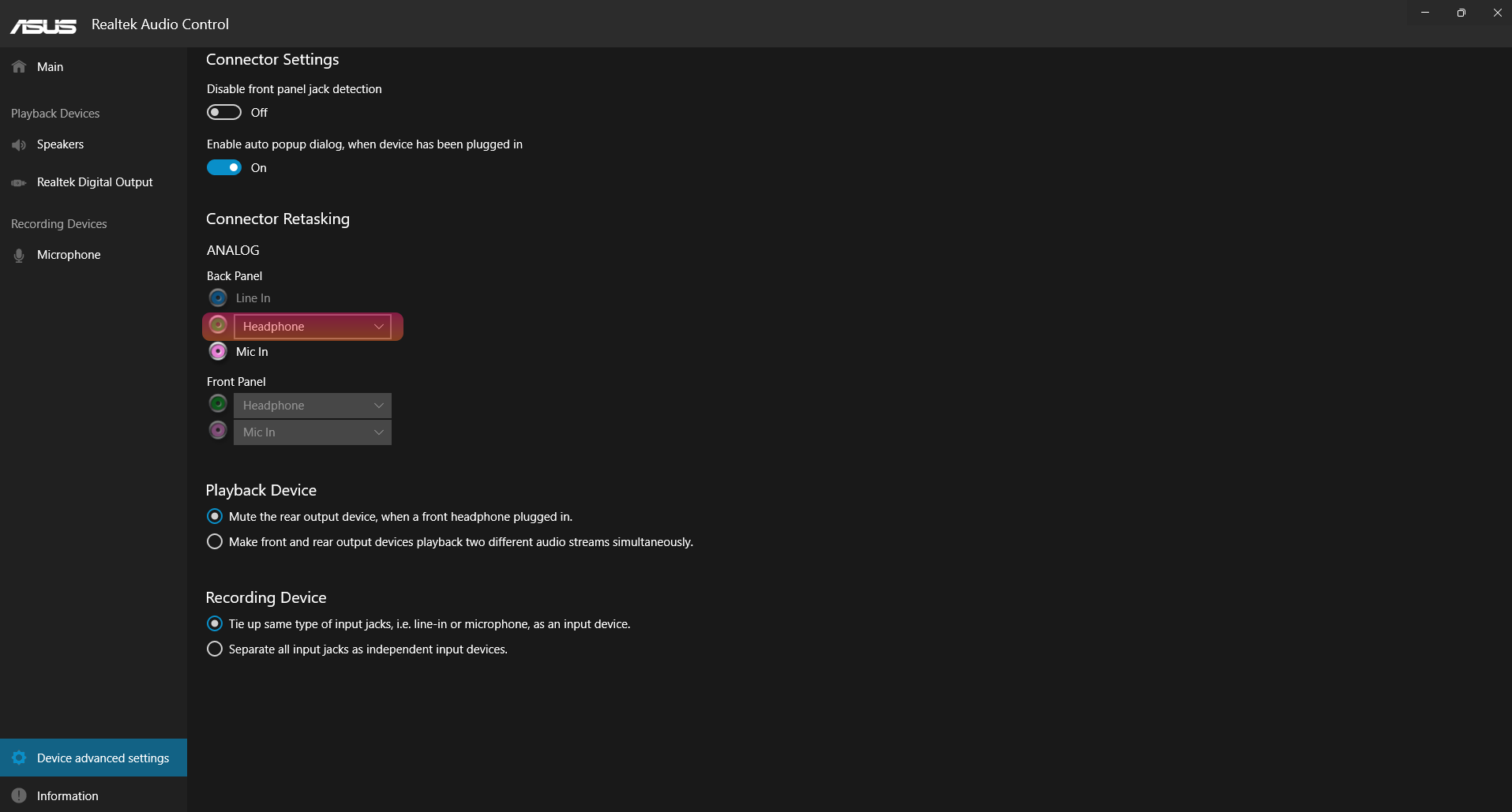The height and width of the screenshot is (812, 1512).
Task: Toggle Disable front panel jack detection switch
Action: (x=224, y=112)
